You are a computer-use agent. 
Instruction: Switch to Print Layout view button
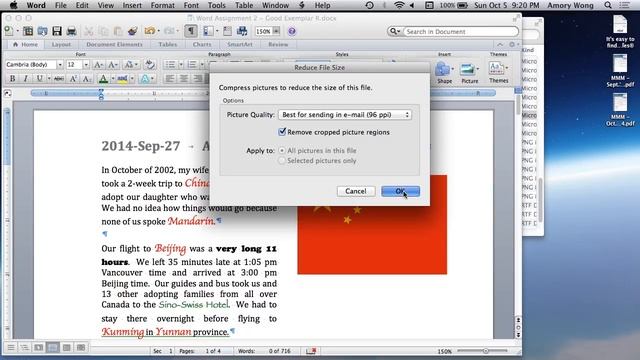53,347
